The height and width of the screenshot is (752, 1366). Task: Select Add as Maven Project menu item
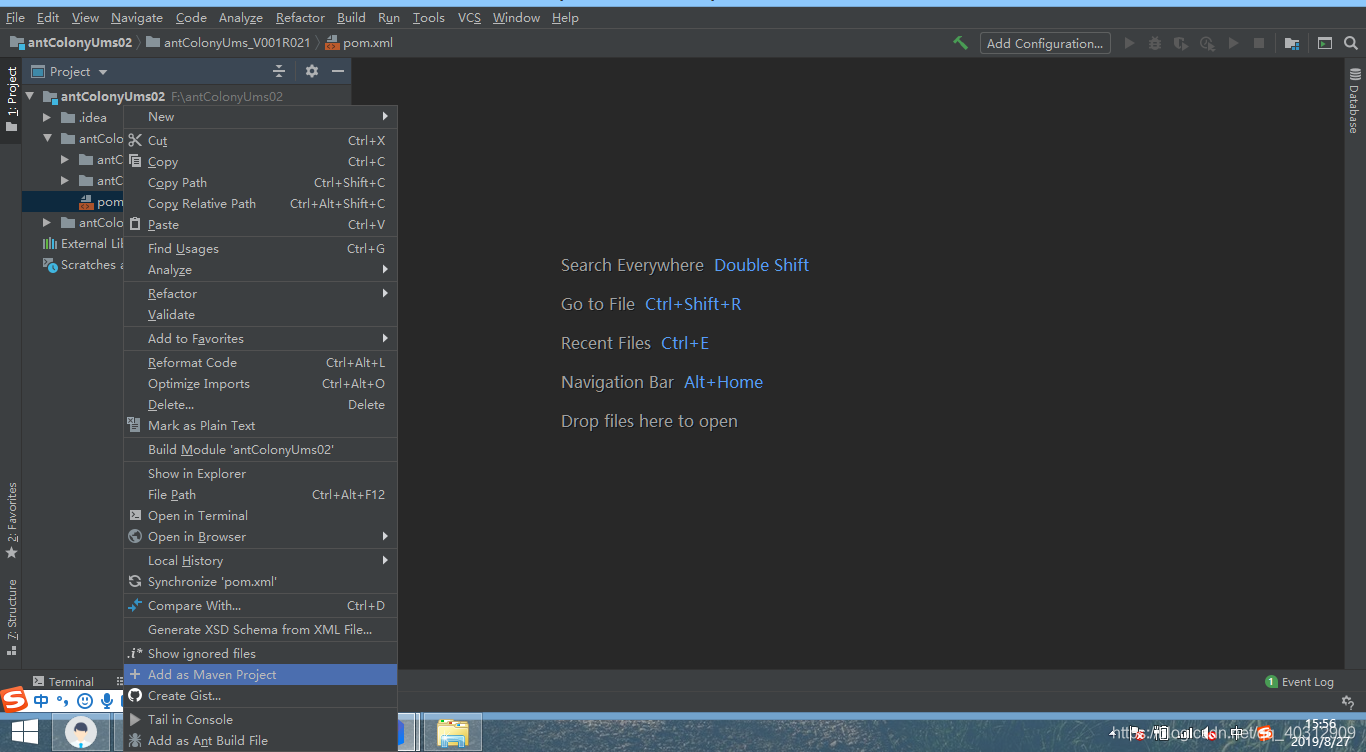260,674
